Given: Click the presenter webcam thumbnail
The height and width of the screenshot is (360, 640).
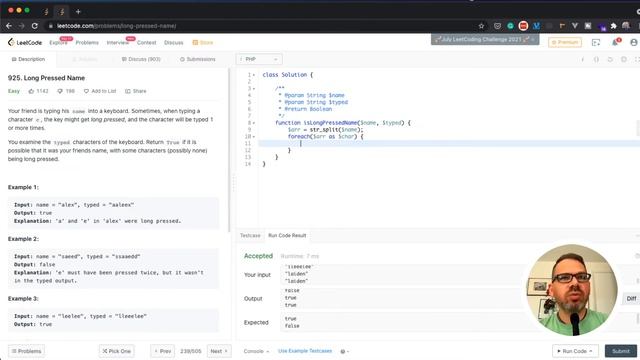Looking at the screenshot, I should coord(572,290).
